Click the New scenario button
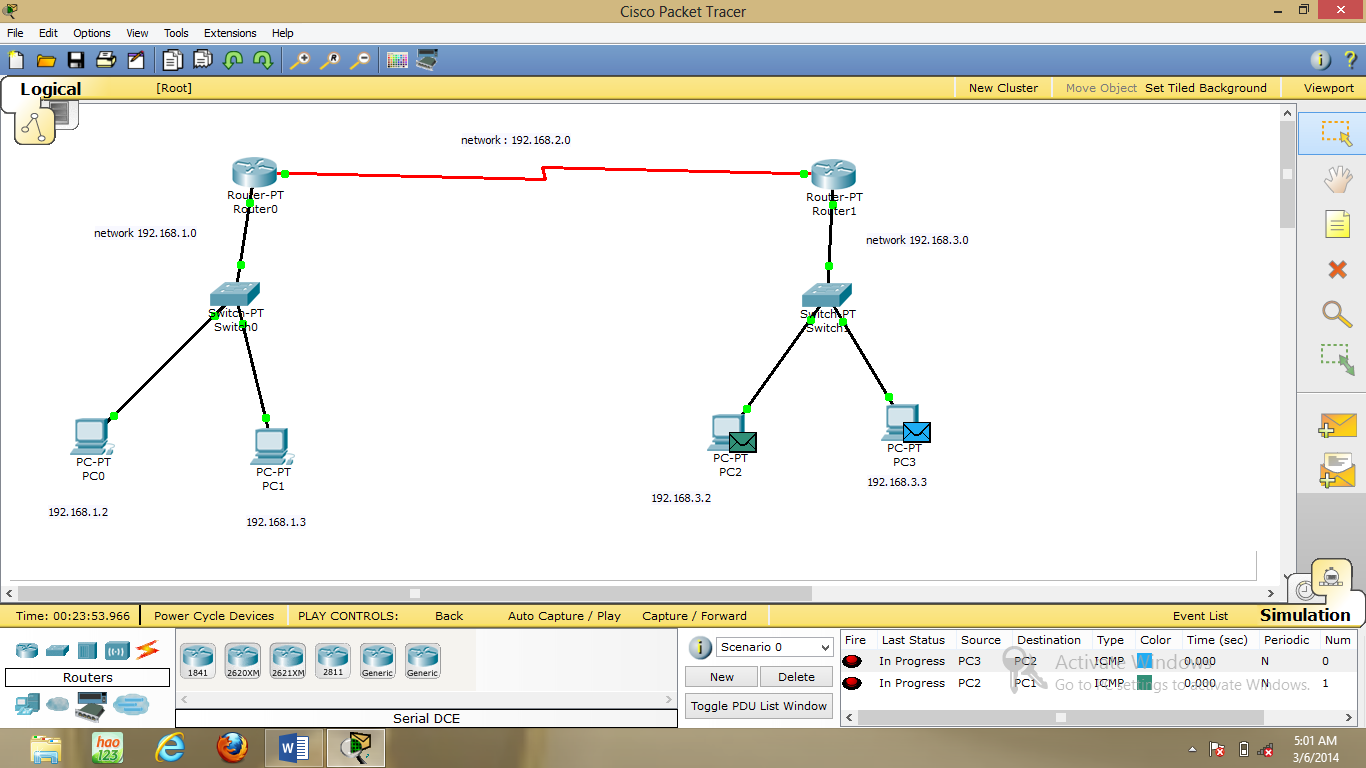This screenshot has height=768, width=1366. tap(722, 677)
